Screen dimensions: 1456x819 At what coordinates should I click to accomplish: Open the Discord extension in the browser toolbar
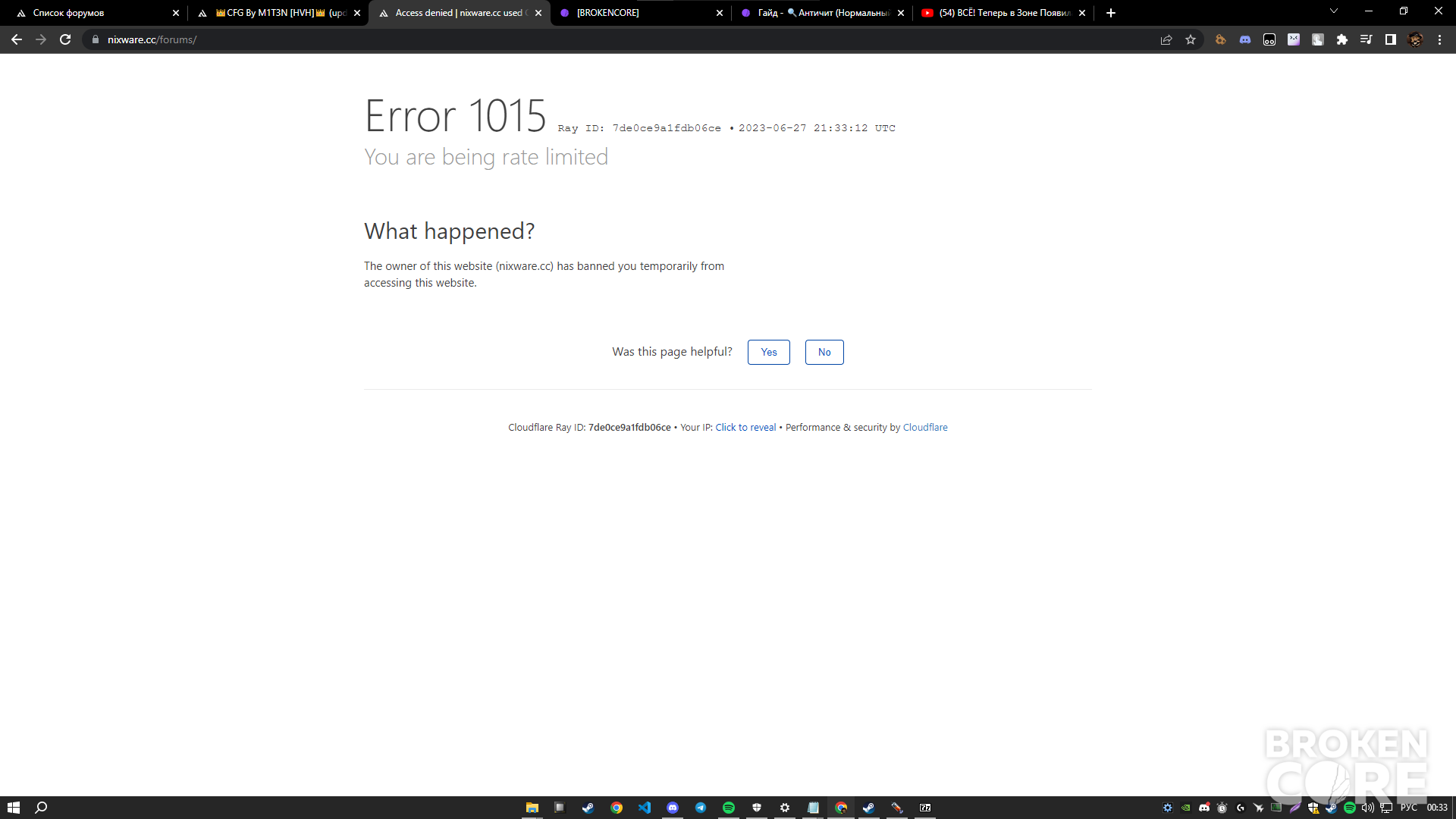[1245, 39]
